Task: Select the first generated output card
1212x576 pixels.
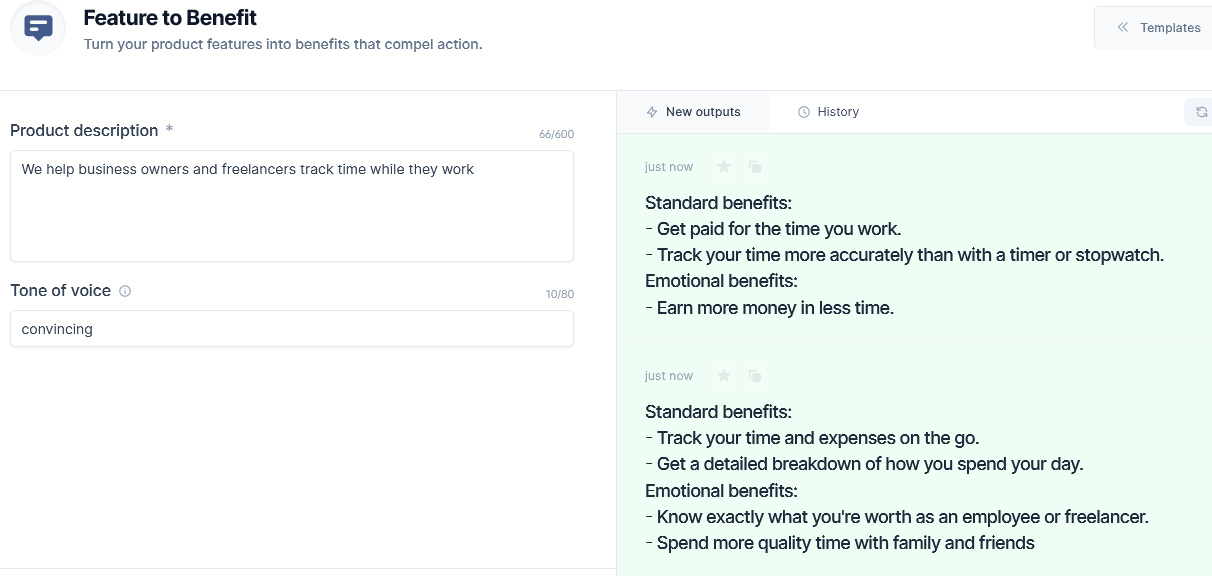Action: click(913, 240)
